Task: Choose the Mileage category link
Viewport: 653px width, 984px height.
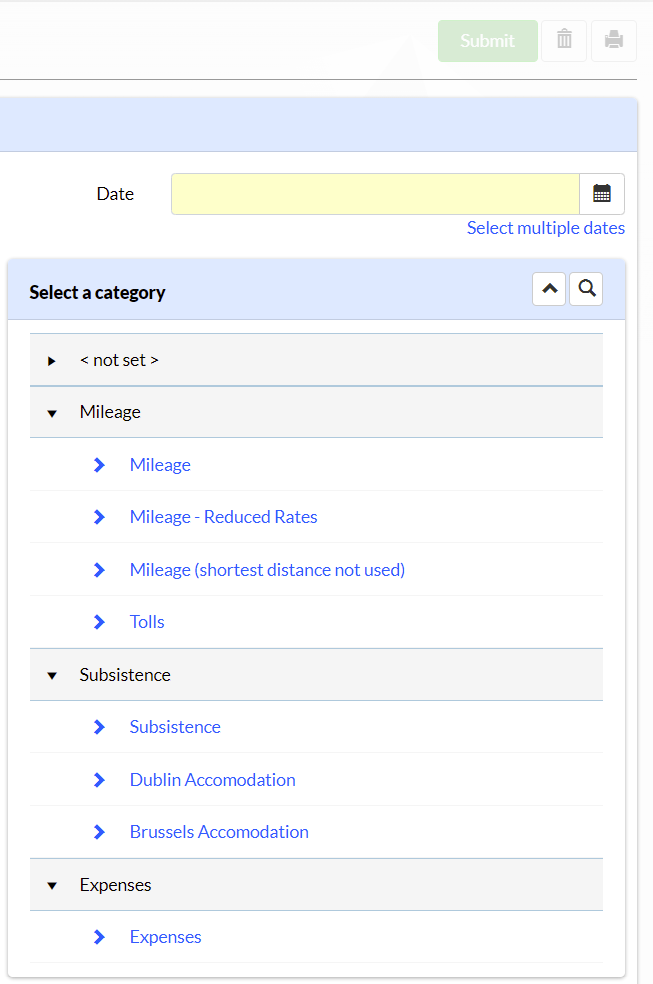Action: 160,465
